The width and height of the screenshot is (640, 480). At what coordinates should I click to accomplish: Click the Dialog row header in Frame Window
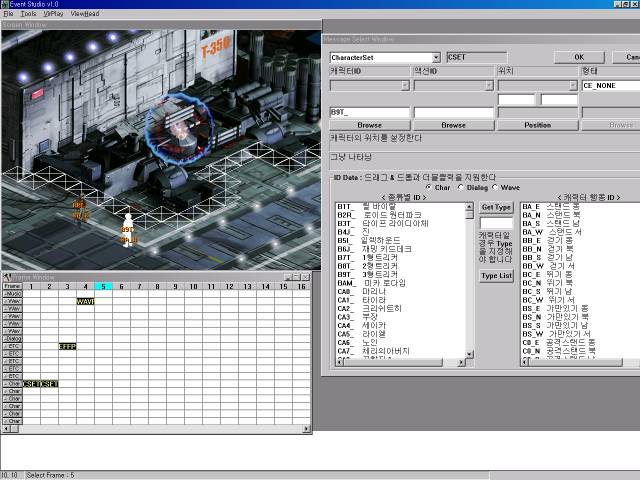click(x=12, y=339)
